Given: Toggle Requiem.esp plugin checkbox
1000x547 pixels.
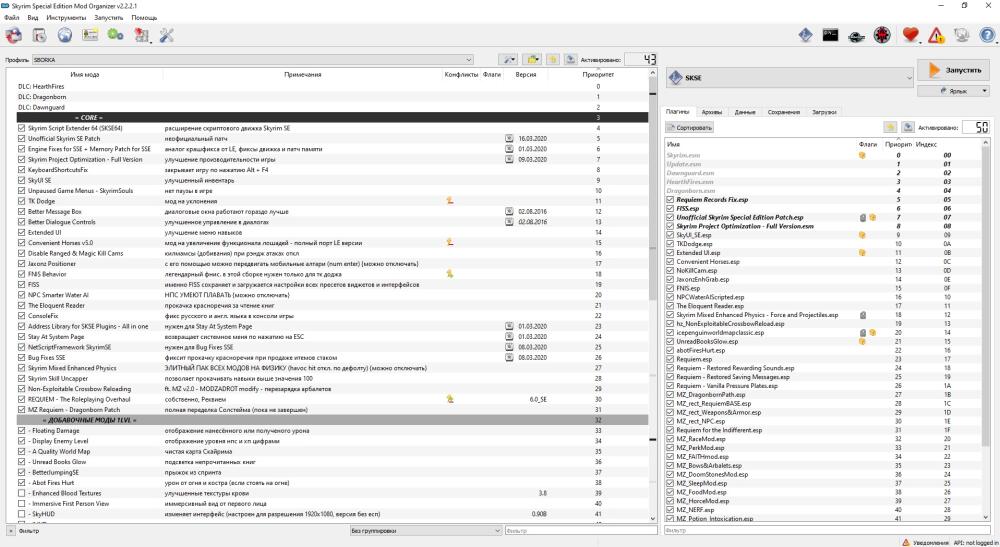Looking at the screenshot, I should pyautogui.click(x=670, y=359).
